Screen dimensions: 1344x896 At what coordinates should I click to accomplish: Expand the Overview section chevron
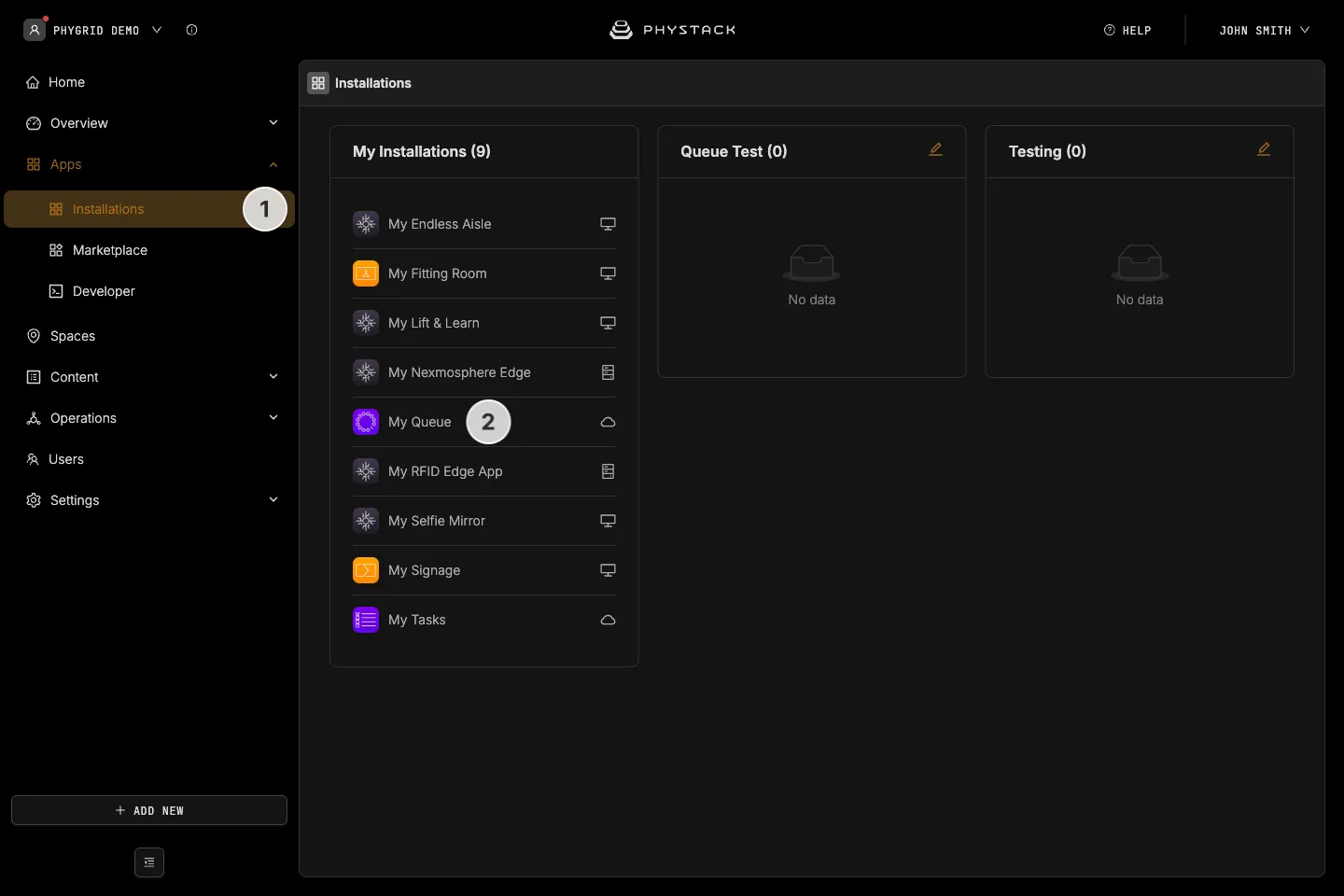click(x=273, y=123)
